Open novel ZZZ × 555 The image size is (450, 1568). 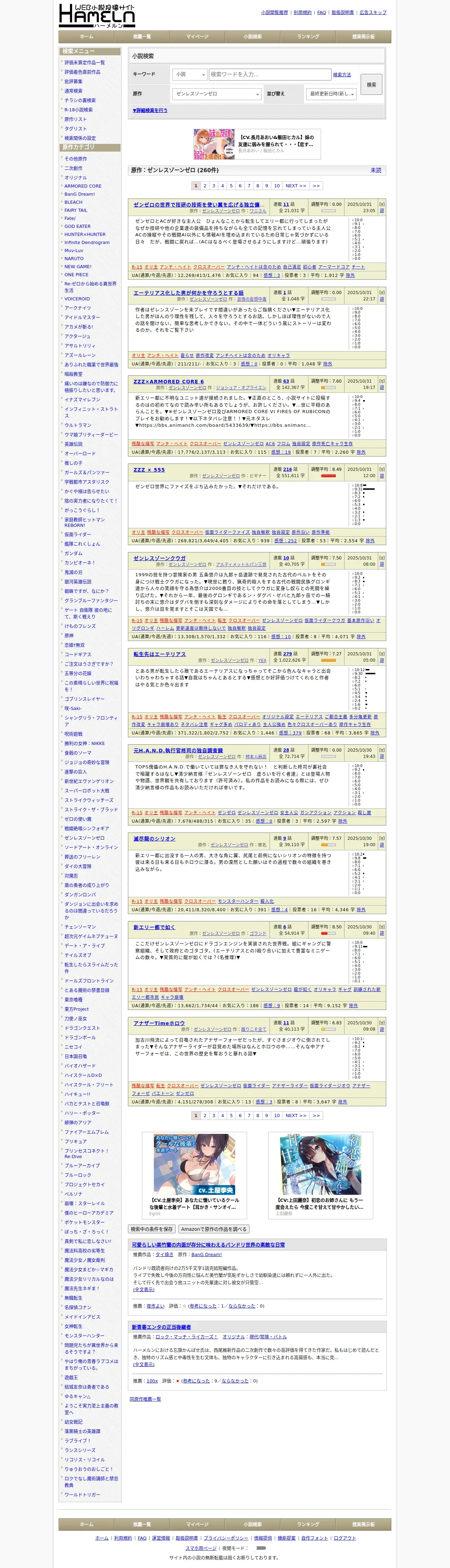(149, 470)
